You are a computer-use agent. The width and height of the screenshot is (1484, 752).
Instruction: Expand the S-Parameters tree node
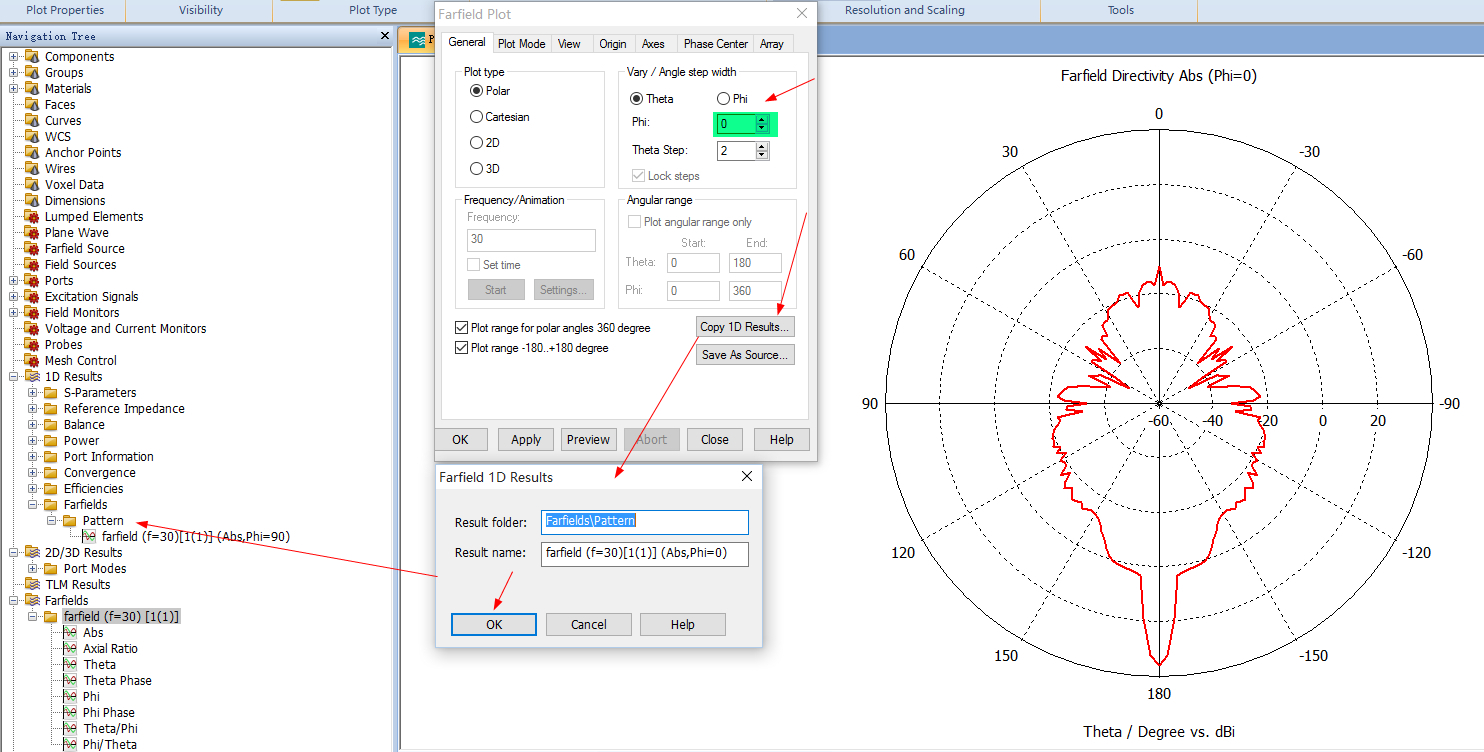pos(33,393)
